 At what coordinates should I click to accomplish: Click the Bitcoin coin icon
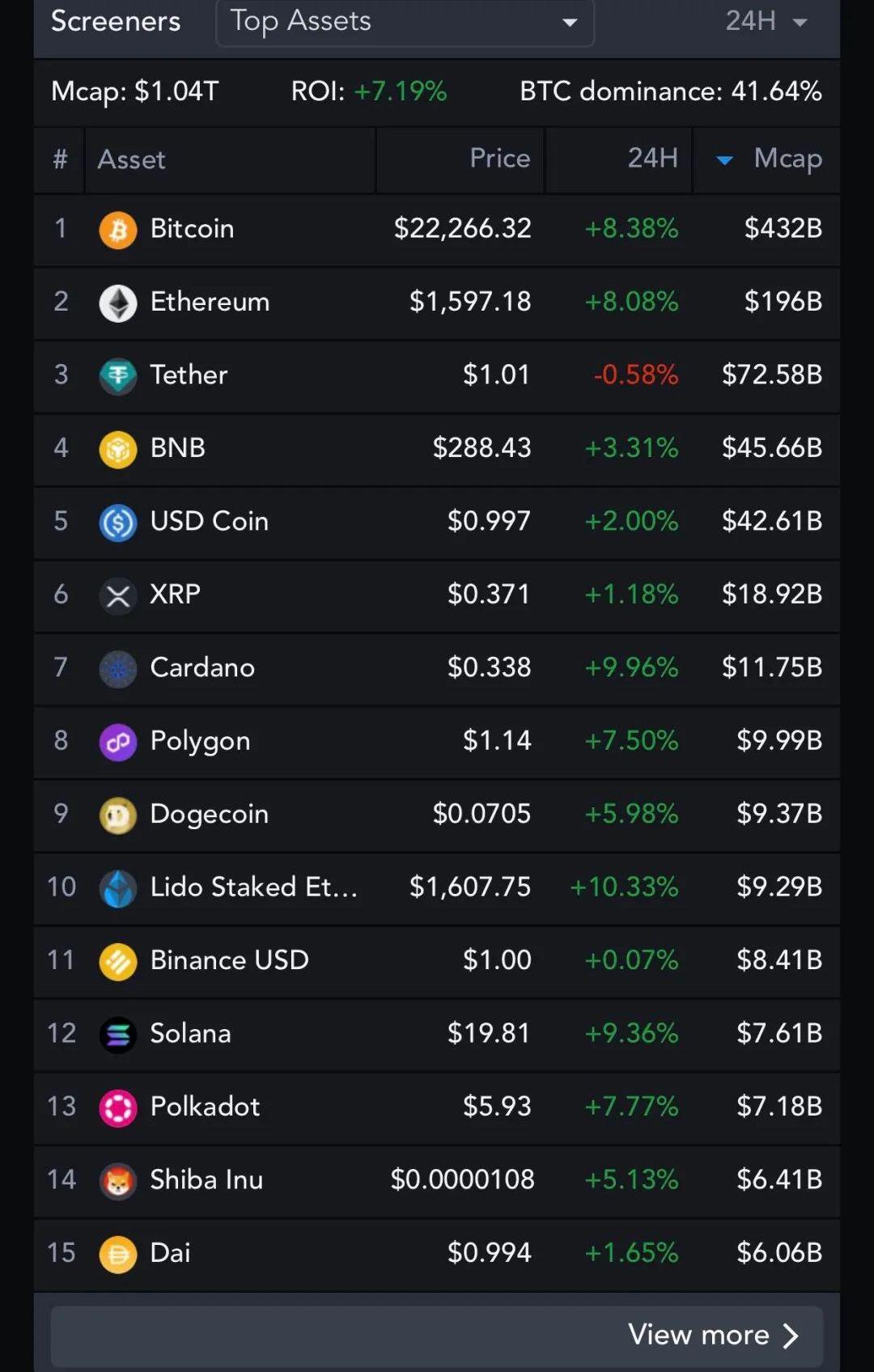point(118,230)
